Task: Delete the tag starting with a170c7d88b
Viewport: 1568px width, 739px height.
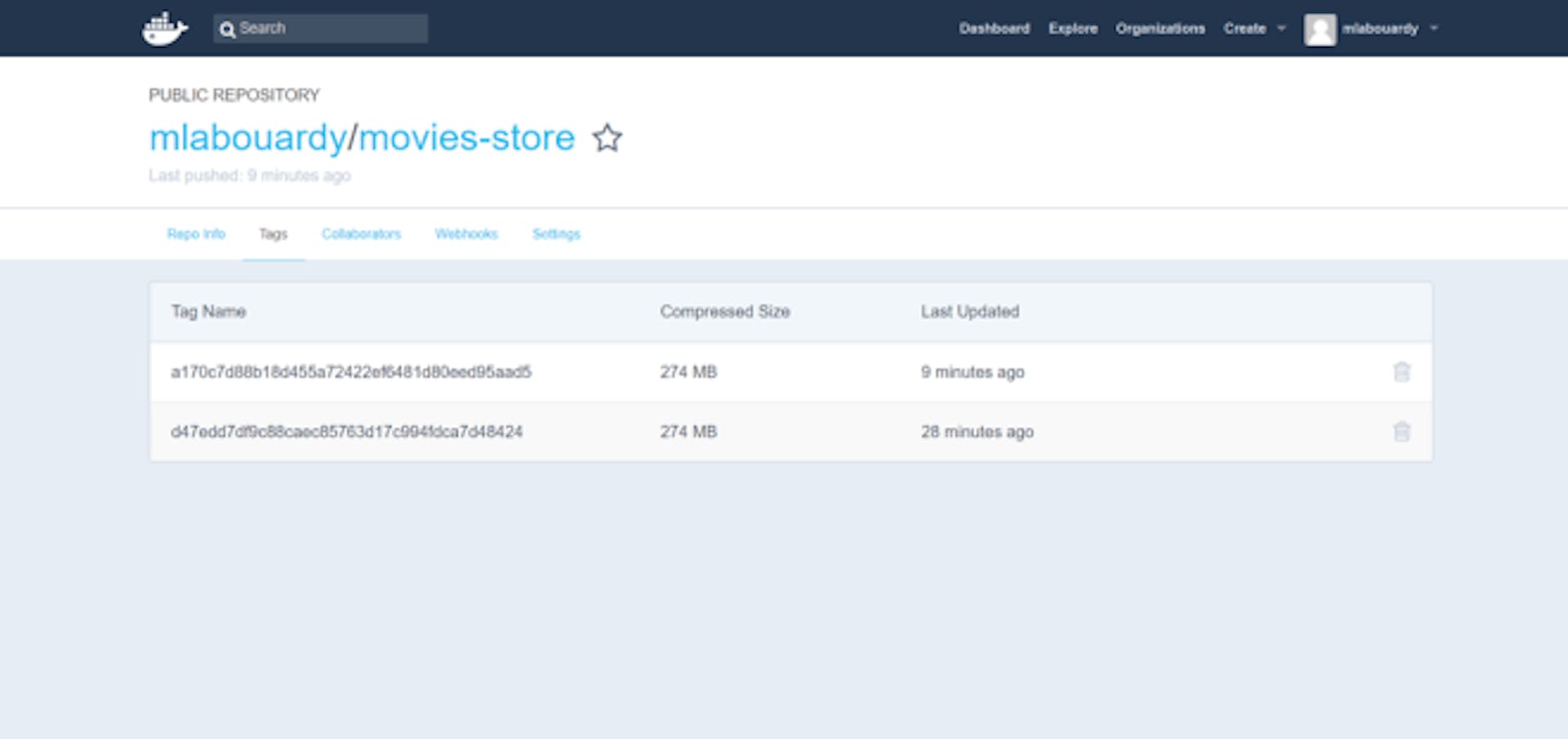Action: click(1401, 372)
